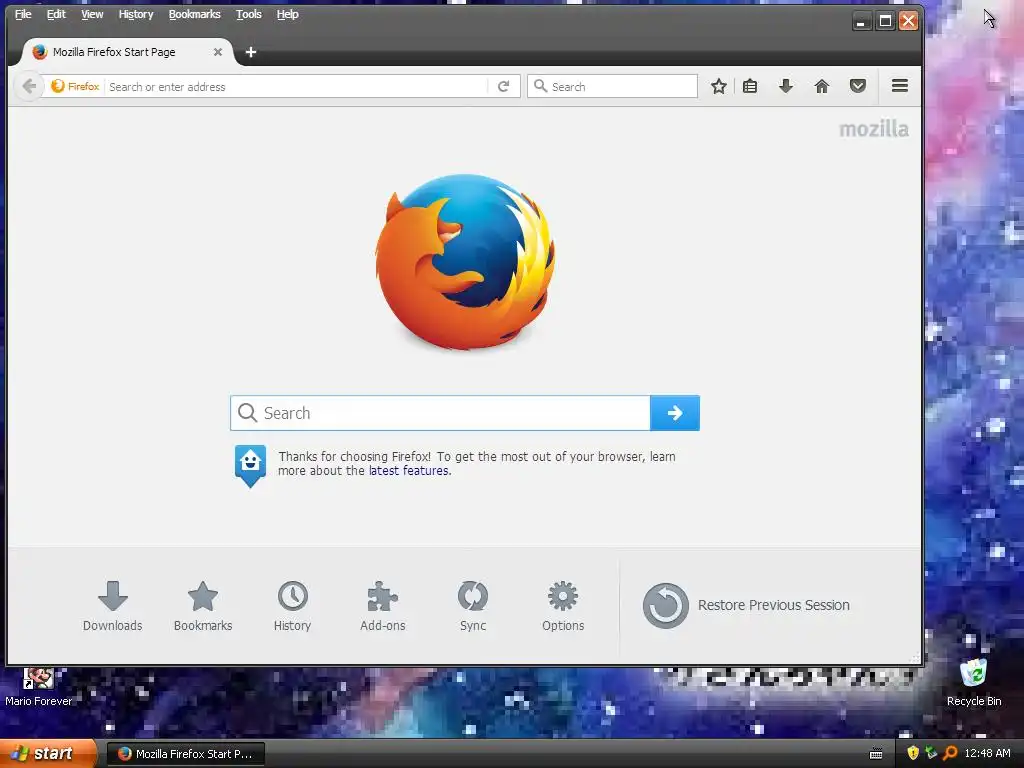Image resolution: width=1024 pixels, height=768 pixels.
Task: Submit search with blue arrow button
Action: 675,413
